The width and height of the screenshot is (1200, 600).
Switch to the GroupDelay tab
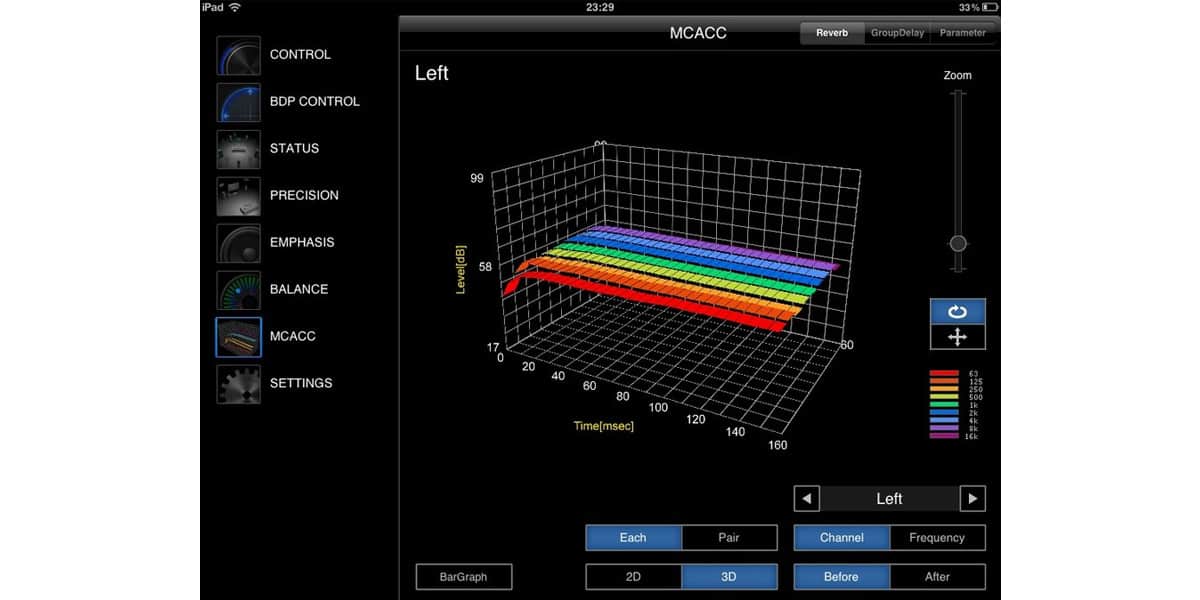(898, 33)
